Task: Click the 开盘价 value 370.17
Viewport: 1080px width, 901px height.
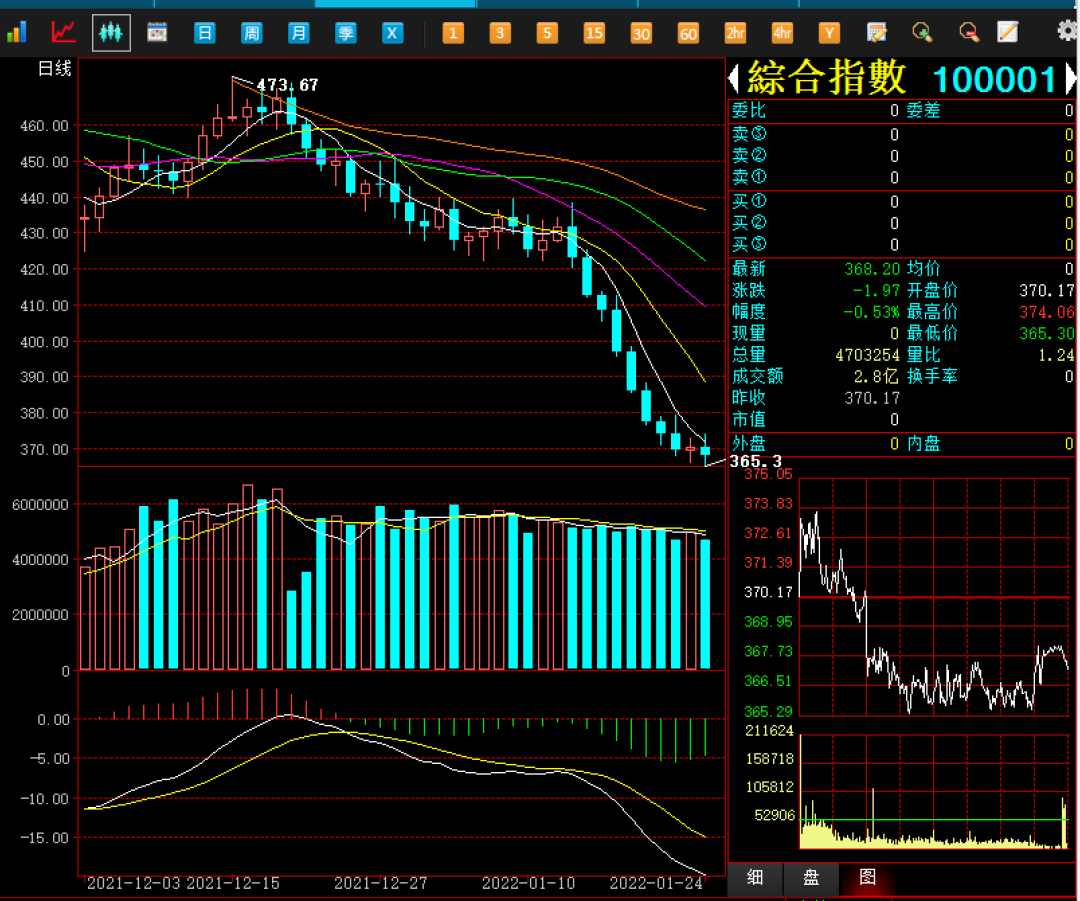Action: click(1047, 290)
